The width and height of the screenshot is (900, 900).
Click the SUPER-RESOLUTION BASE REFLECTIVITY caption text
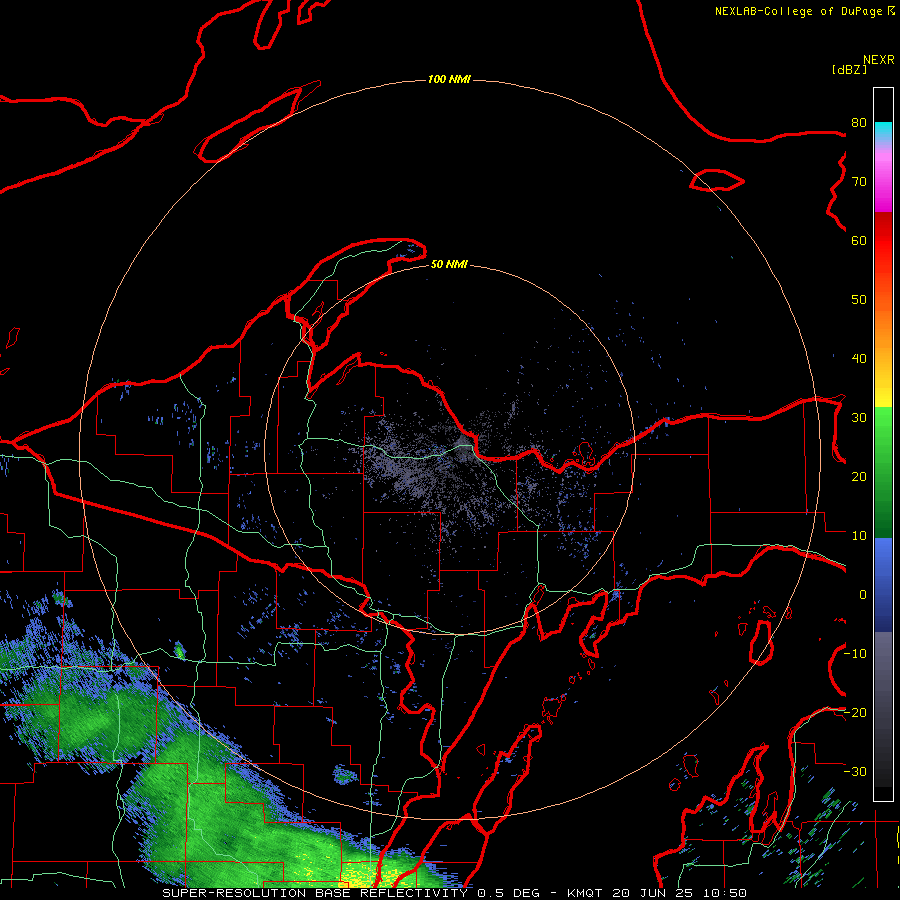click(x=314, y=893)
